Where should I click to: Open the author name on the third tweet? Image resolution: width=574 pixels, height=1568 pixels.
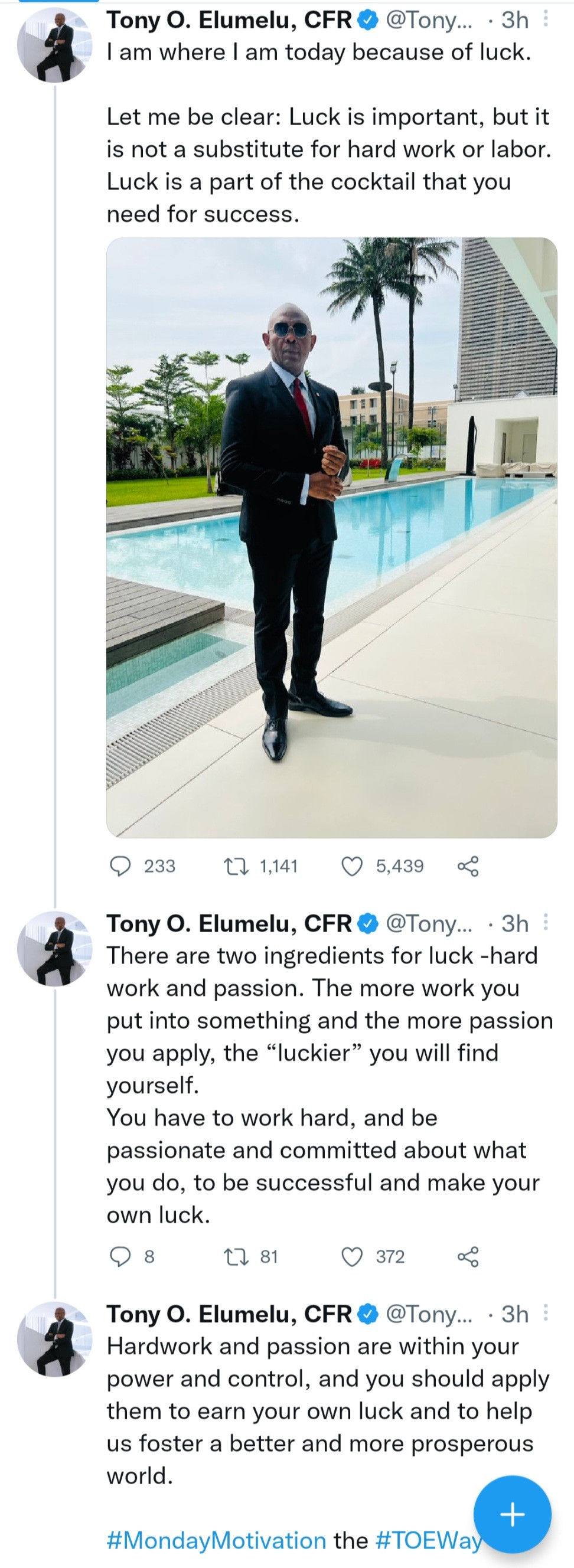pyautogui.click(x=229, y=1314)
